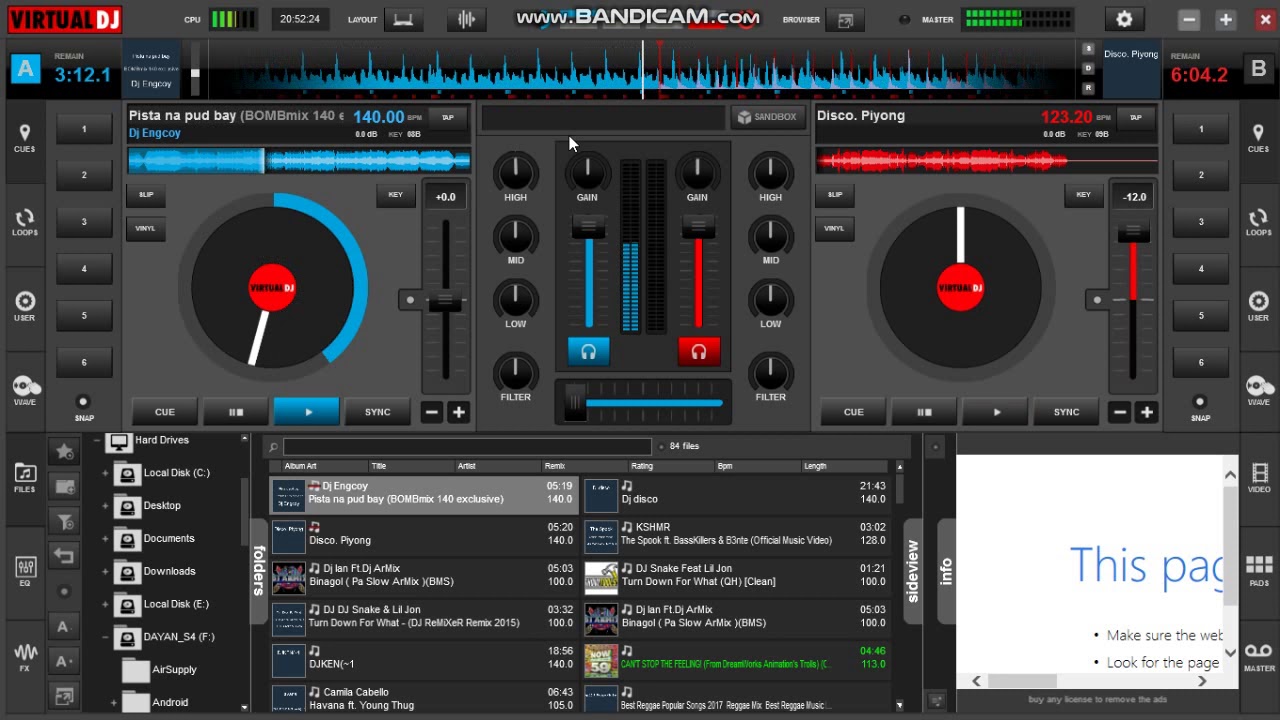Click the crossfader handle
This screenshot has width=1280, height=720.
(574, 402)
